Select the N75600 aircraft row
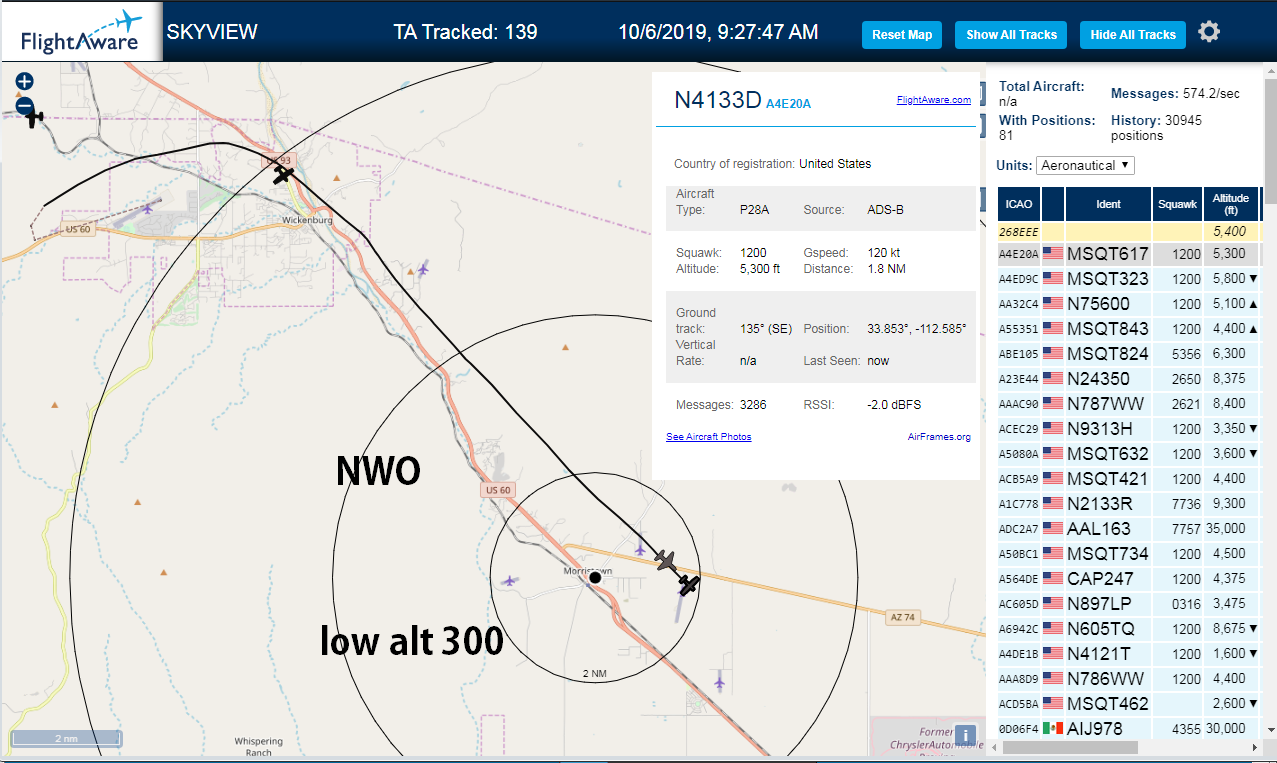The image size is (1277, 763). click(x=1128, y=304)
